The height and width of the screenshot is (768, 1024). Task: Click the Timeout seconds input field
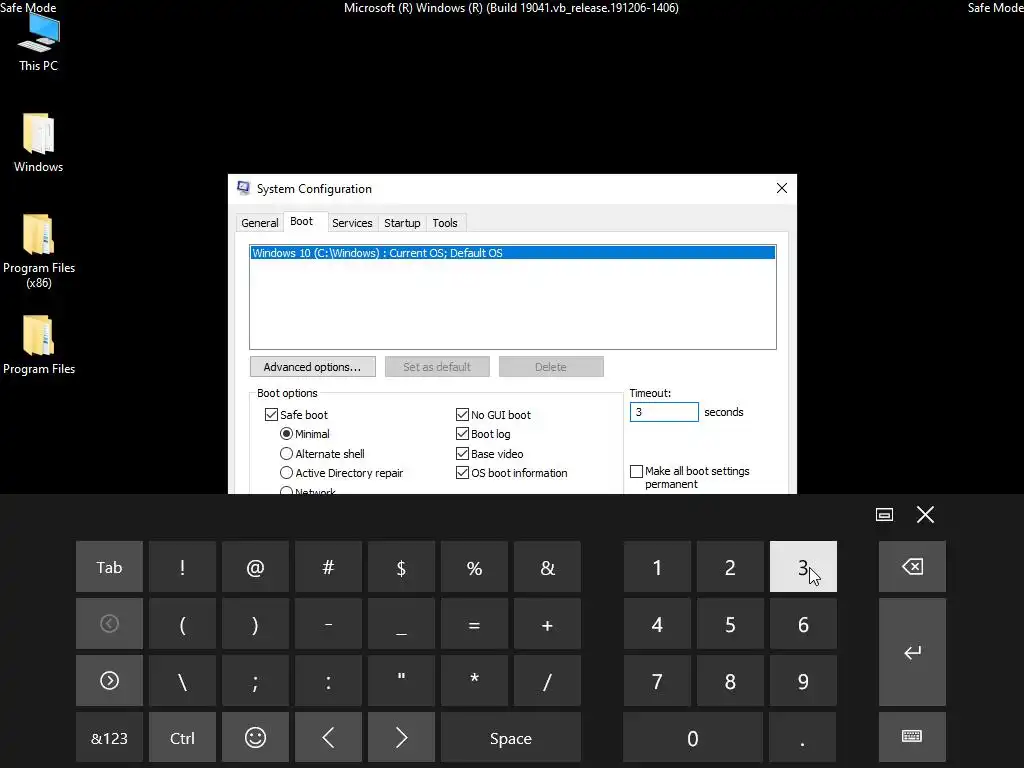pyautogui.click(x=664, y=412)
